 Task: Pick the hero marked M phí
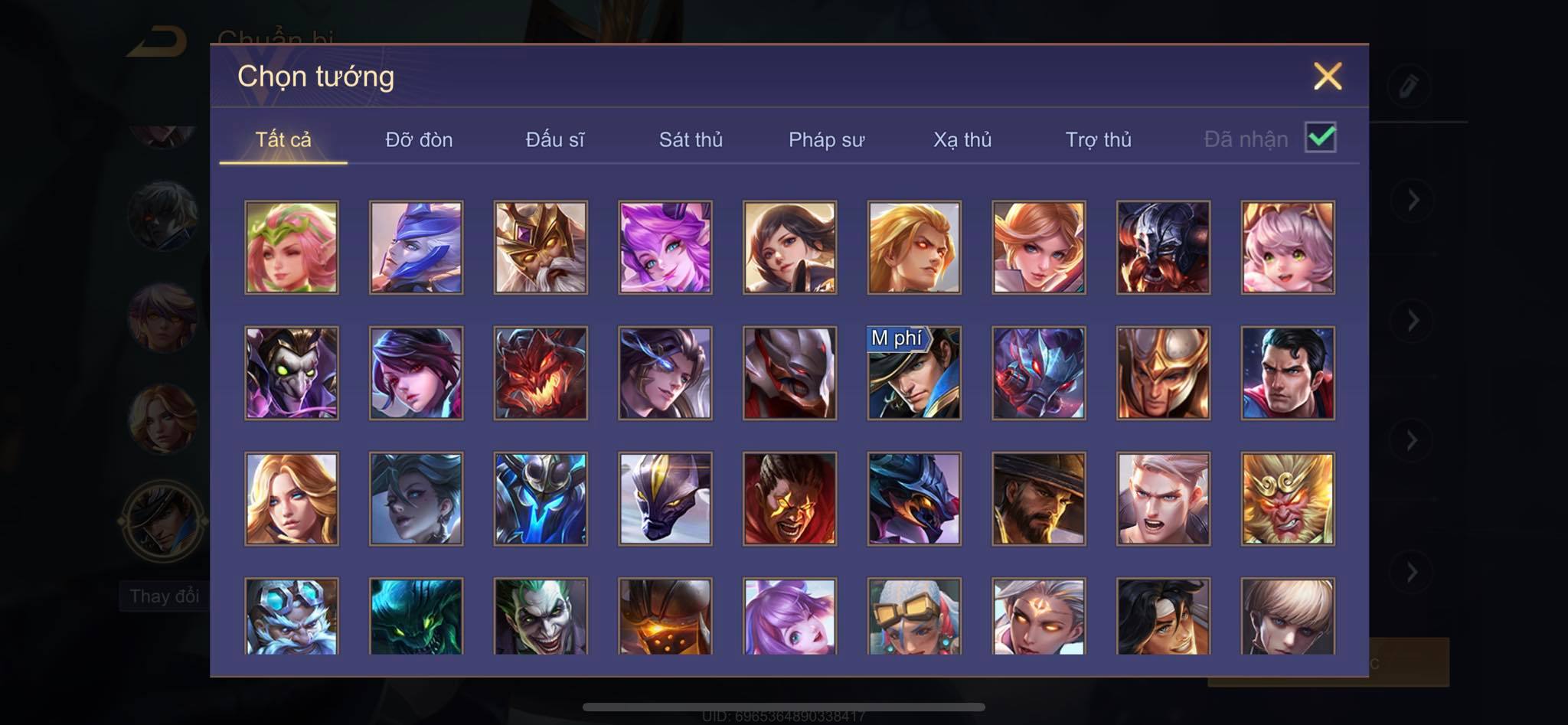click(x=914, y=374)
